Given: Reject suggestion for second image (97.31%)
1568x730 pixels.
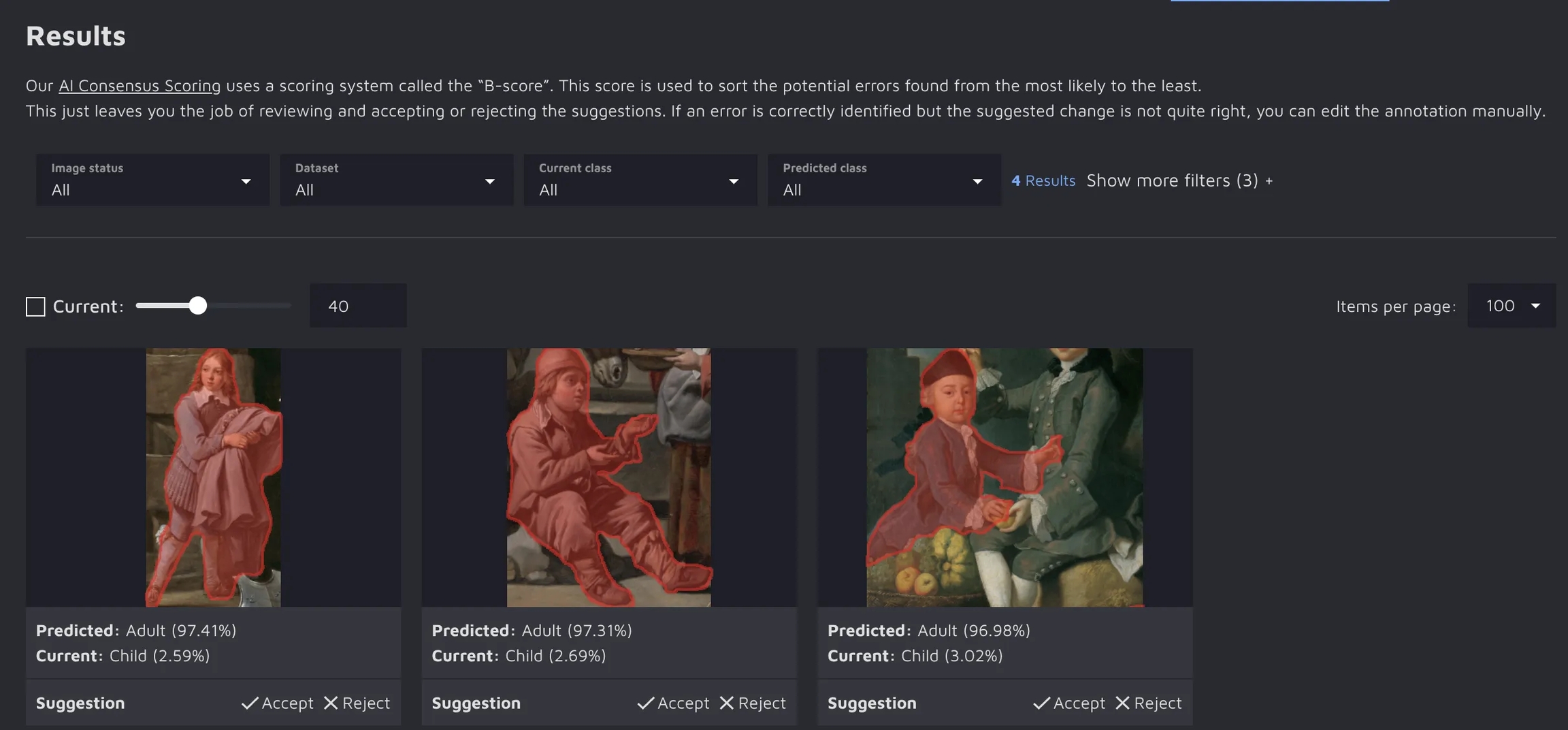Looking at the screenshot, I should pos(753,703).
